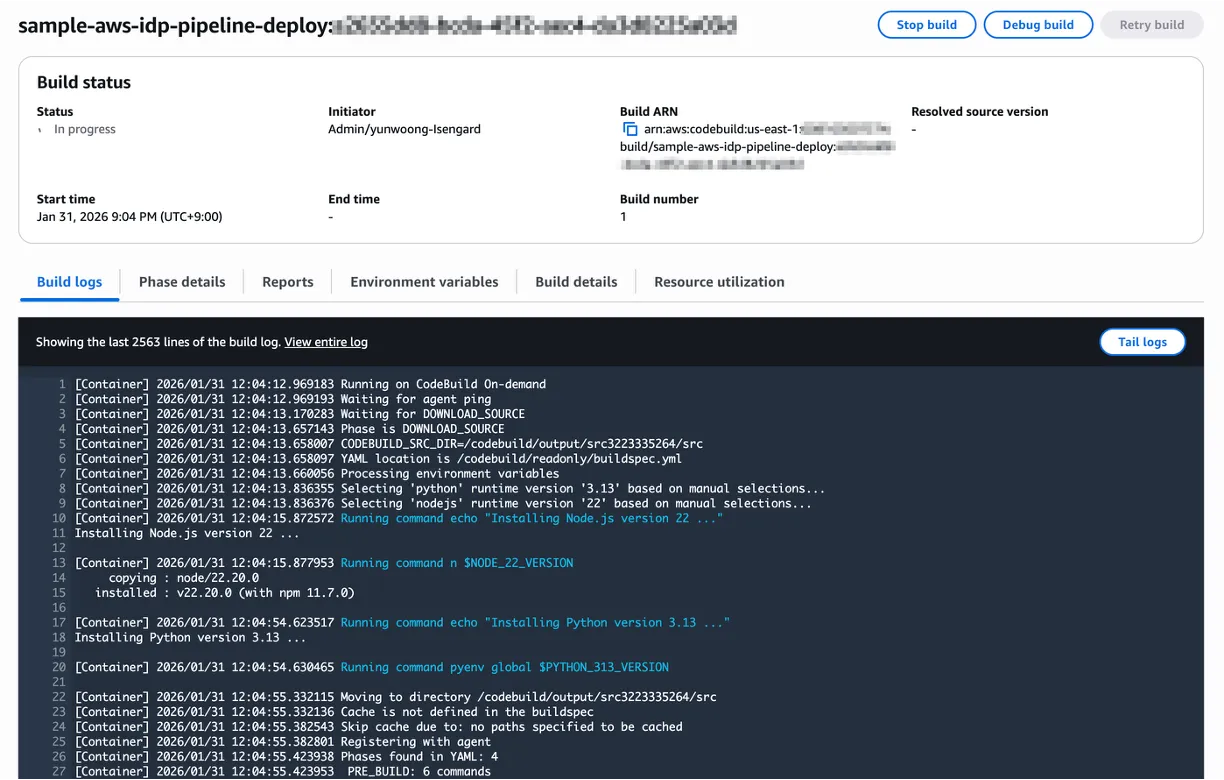Enable Tail logs in the log viewer
The height and width of the screenshot is (780, 1224).
(x=1142, y=341)
